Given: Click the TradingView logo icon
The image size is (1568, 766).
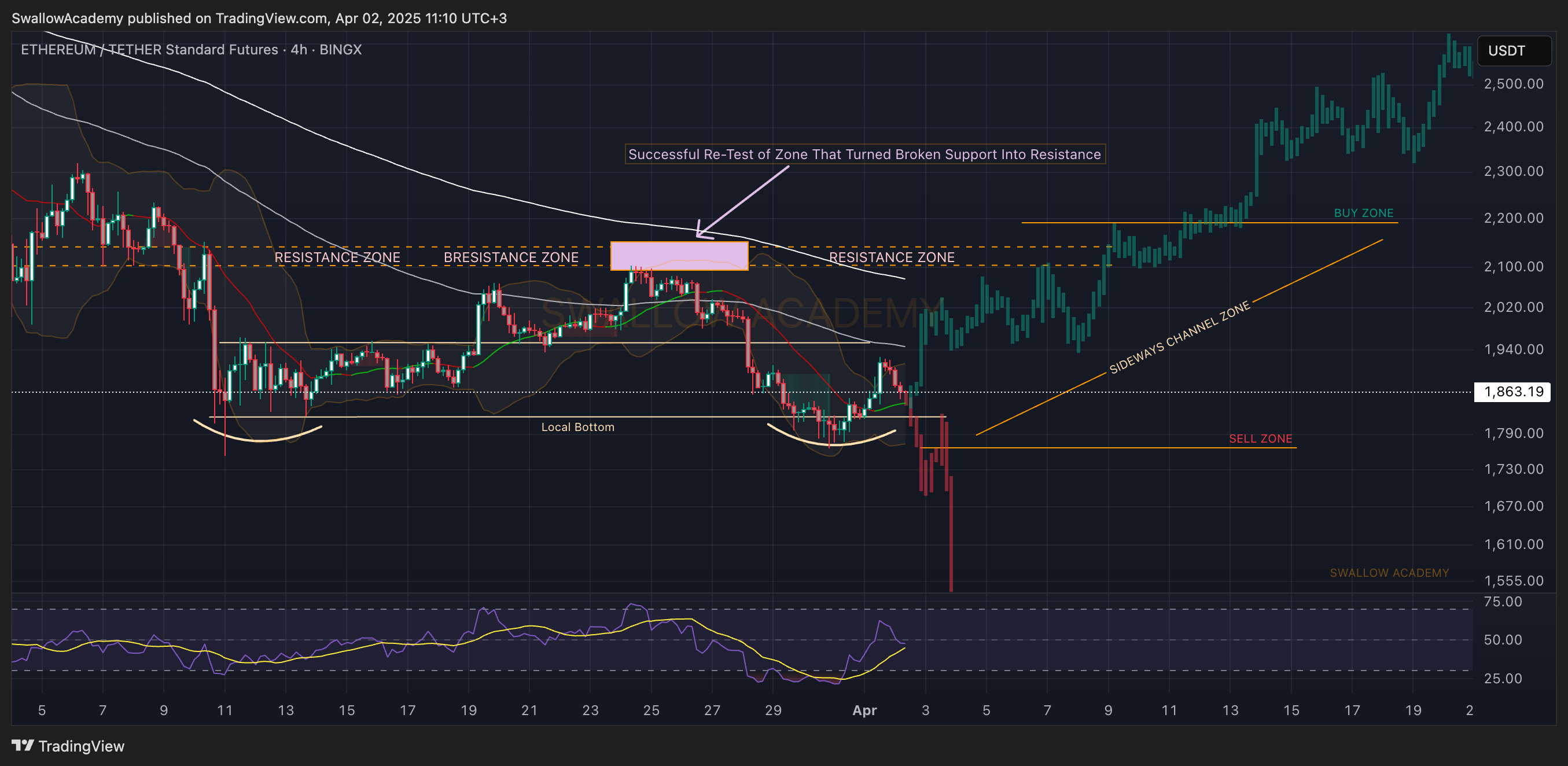Looking at the screenshot, I should [23, 745].
